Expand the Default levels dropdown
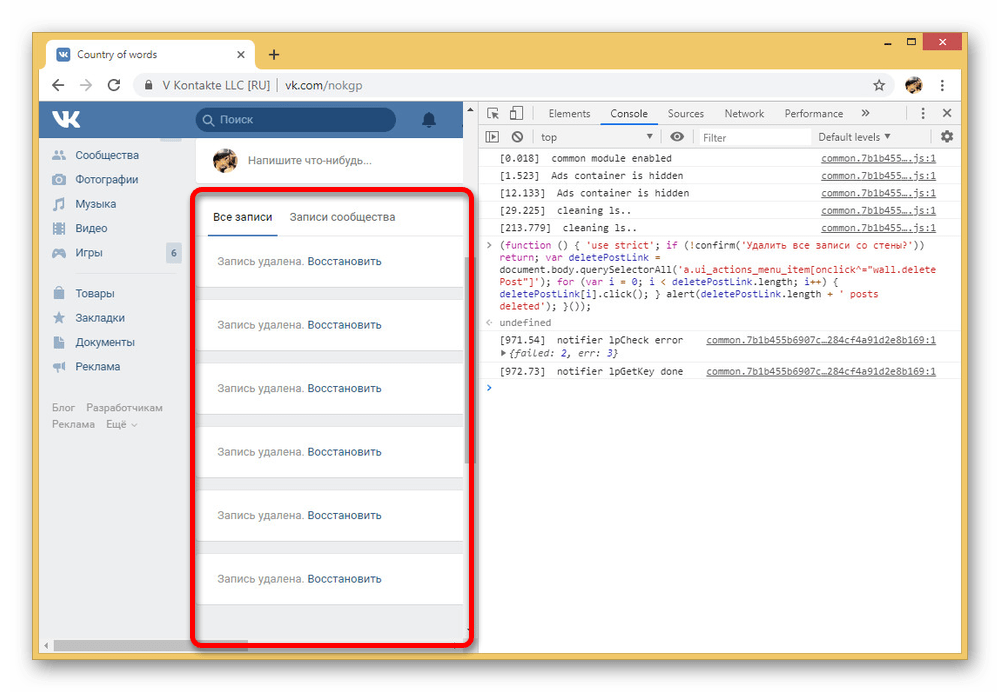Screen dimensions: 1000x692 pyautogui.click(x=854, y=137)
